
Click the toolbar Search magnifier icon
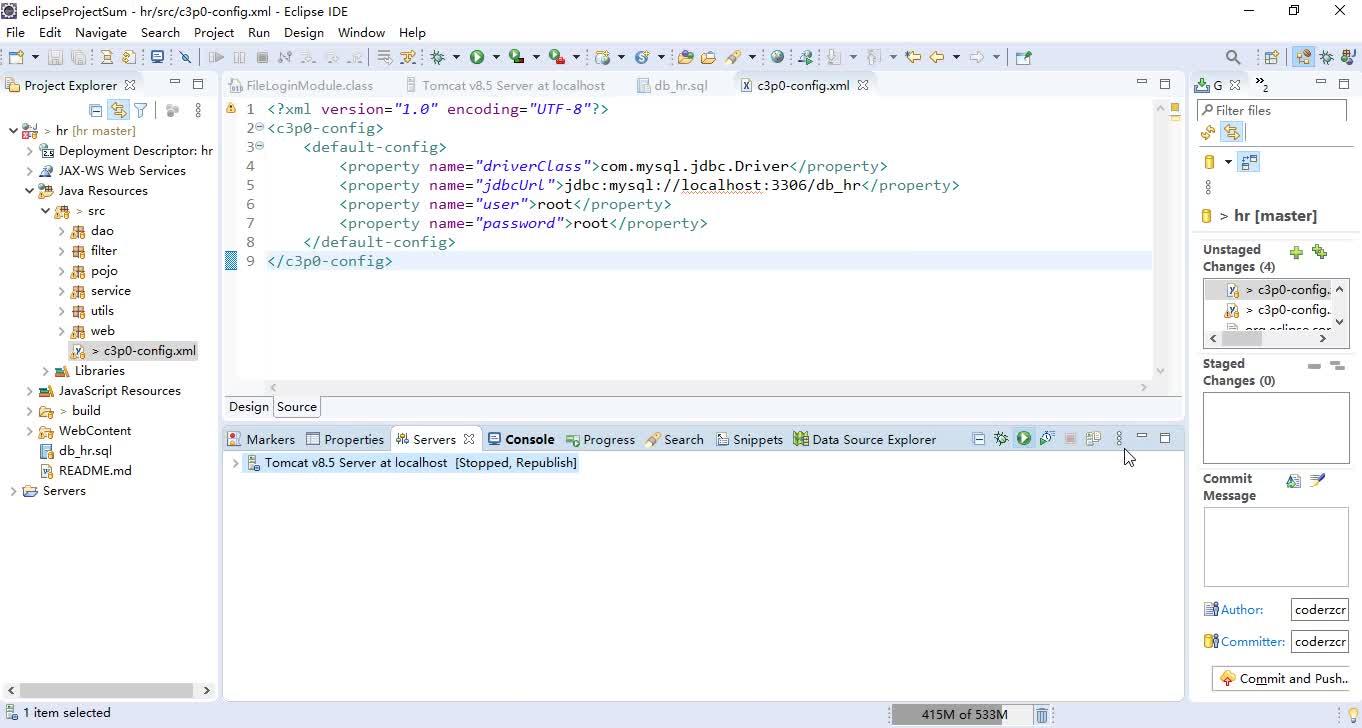coord(1233,57)
